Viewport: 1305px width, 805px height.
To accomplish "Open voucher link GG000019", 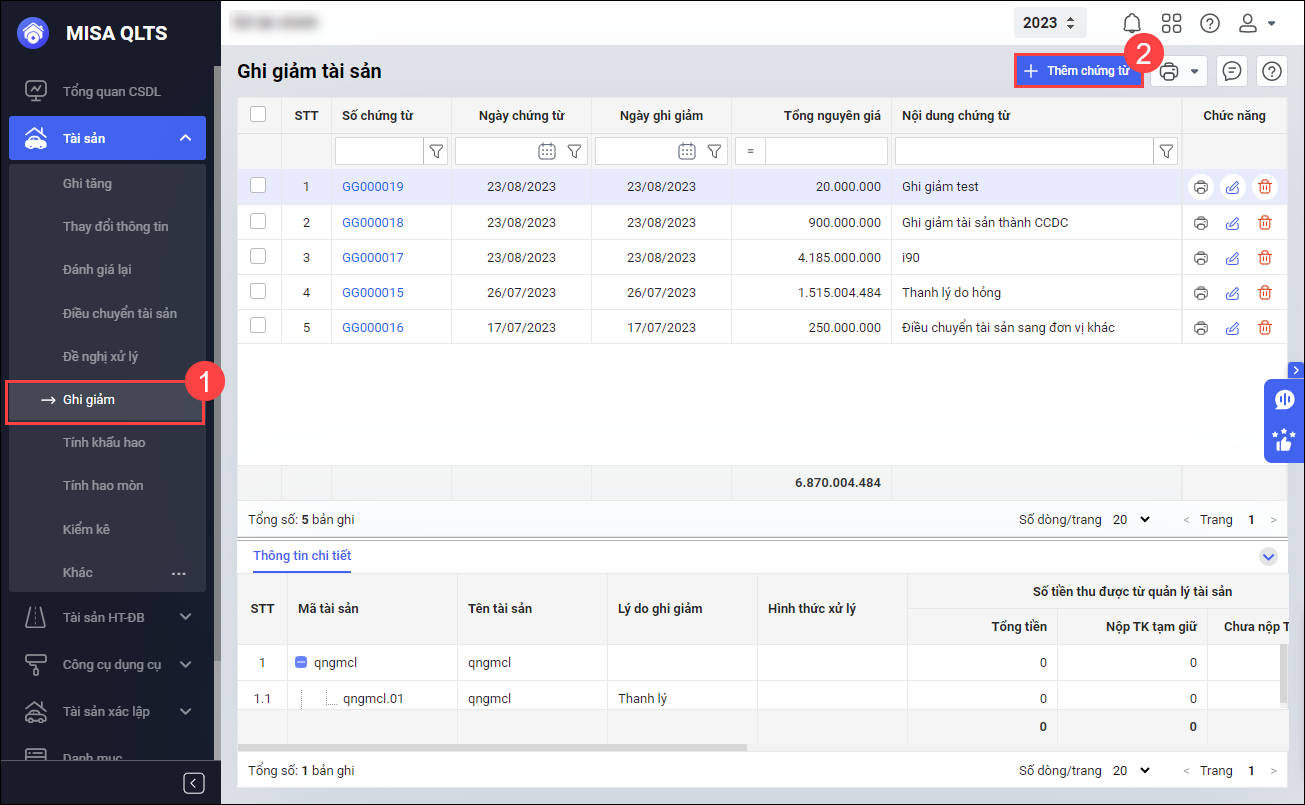I will 373,187.
